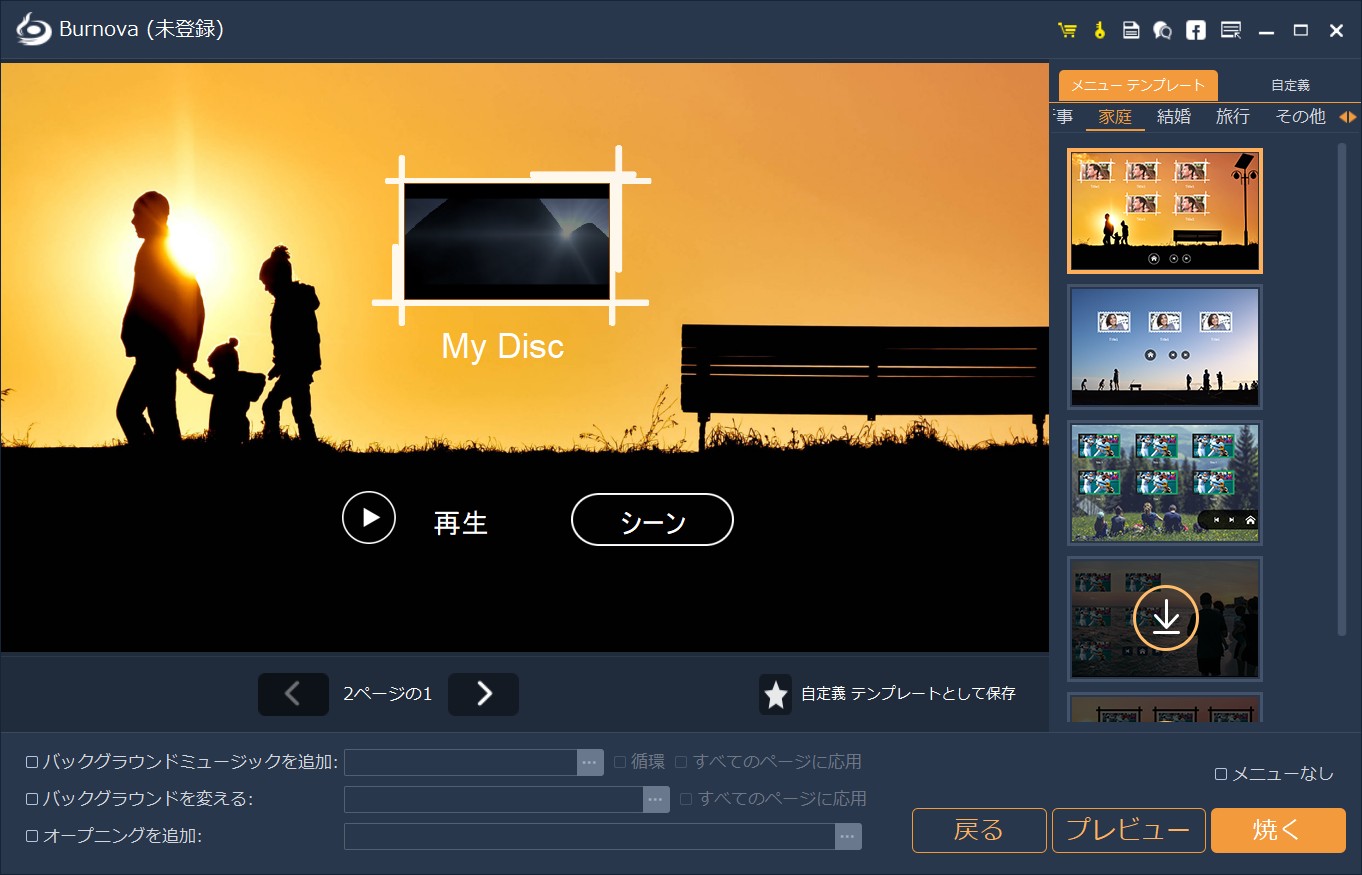Download the fourth template with the arrow icon
1362x875 pixels.
click(1164, 618)
